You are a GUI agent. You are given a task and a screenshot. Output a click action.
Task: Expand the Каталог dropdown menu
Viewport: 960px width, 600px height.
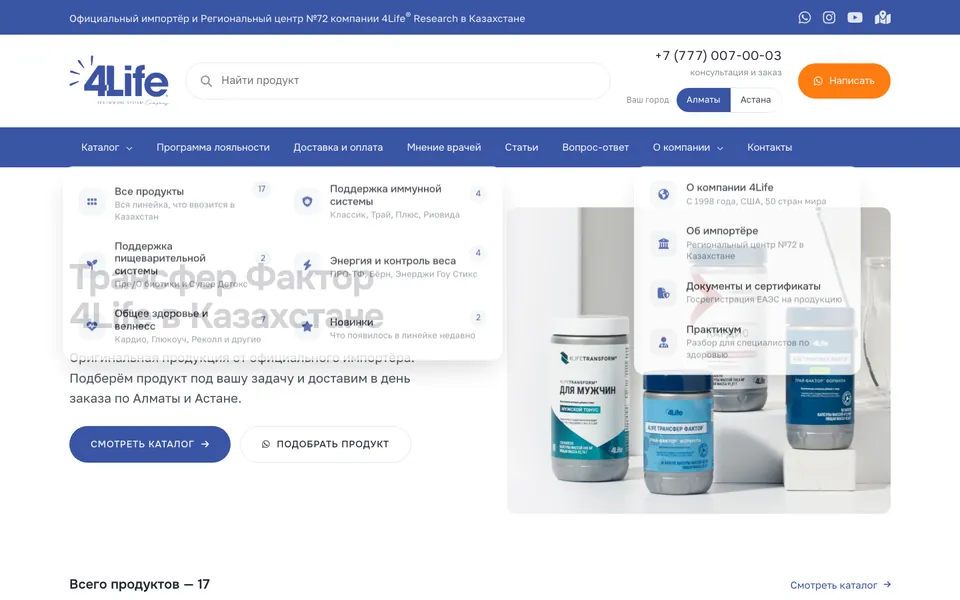click(x=107, y=148)
